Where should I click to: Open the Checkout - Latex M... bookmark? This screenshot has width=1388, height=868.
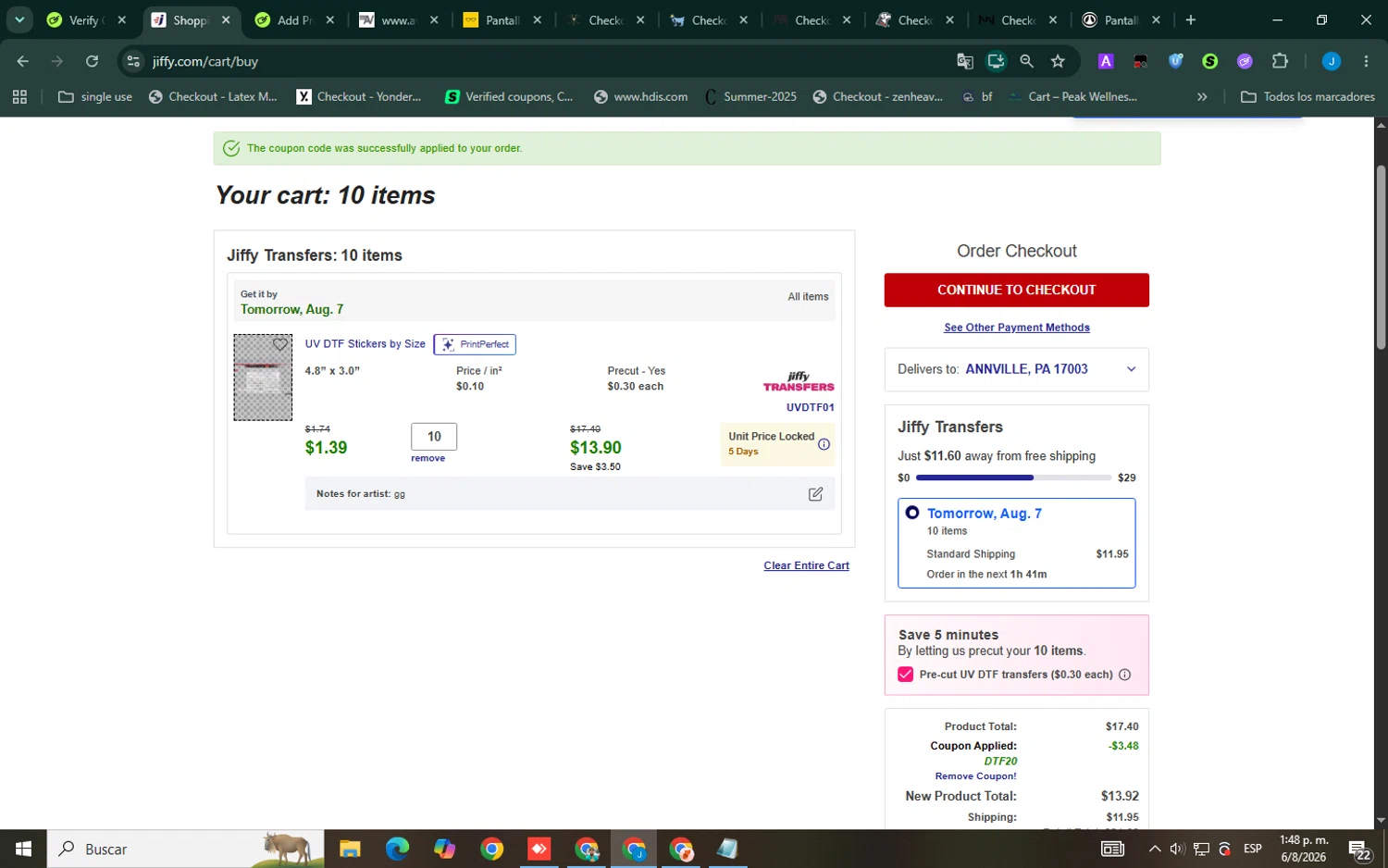point(213,96)
